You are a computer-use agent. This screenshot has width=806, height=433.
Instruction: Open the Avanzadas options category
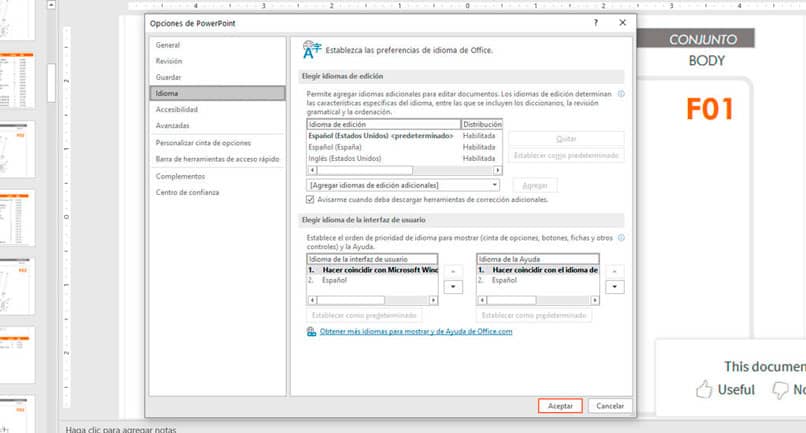point(172,125)
